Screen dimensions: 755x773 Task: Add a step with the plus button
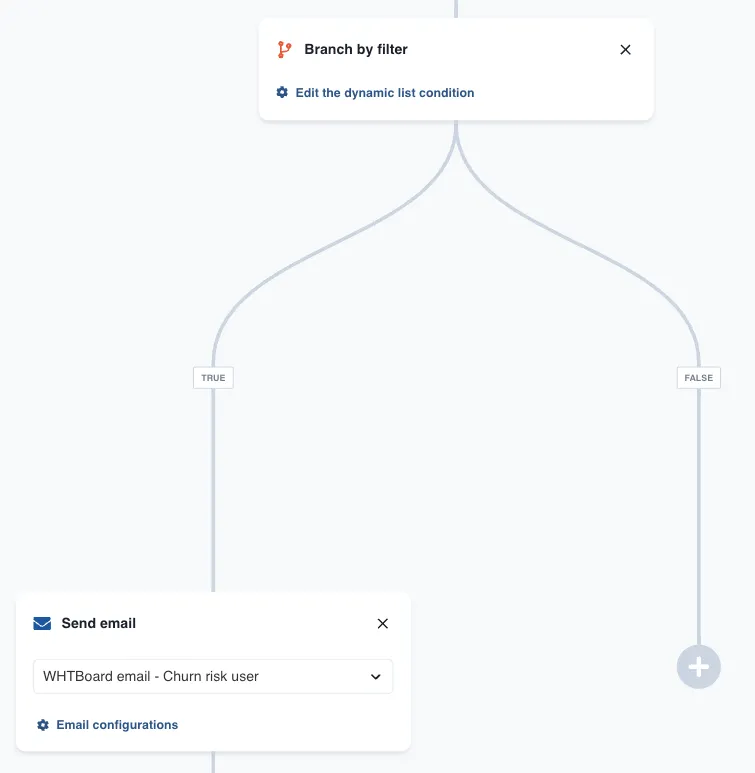698,667
